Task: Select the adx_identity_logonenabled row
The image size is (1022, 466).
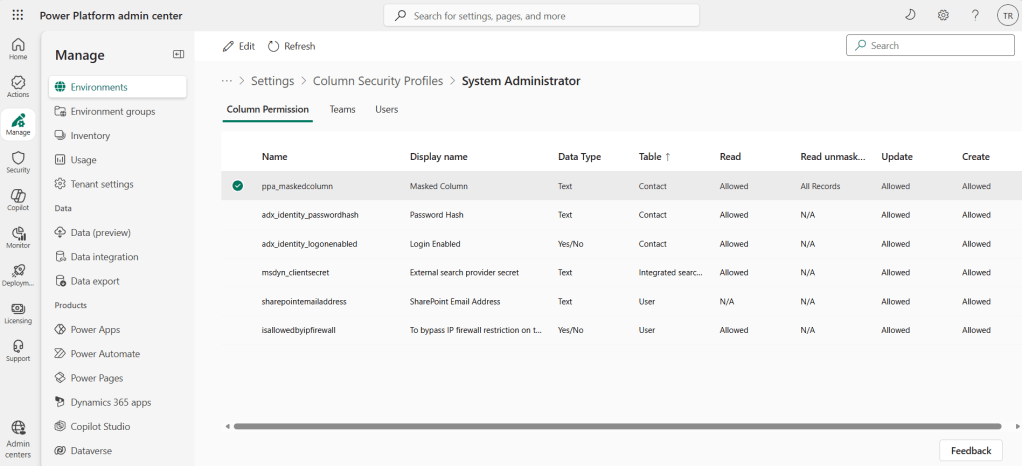Action: click(x=621, y=244)
